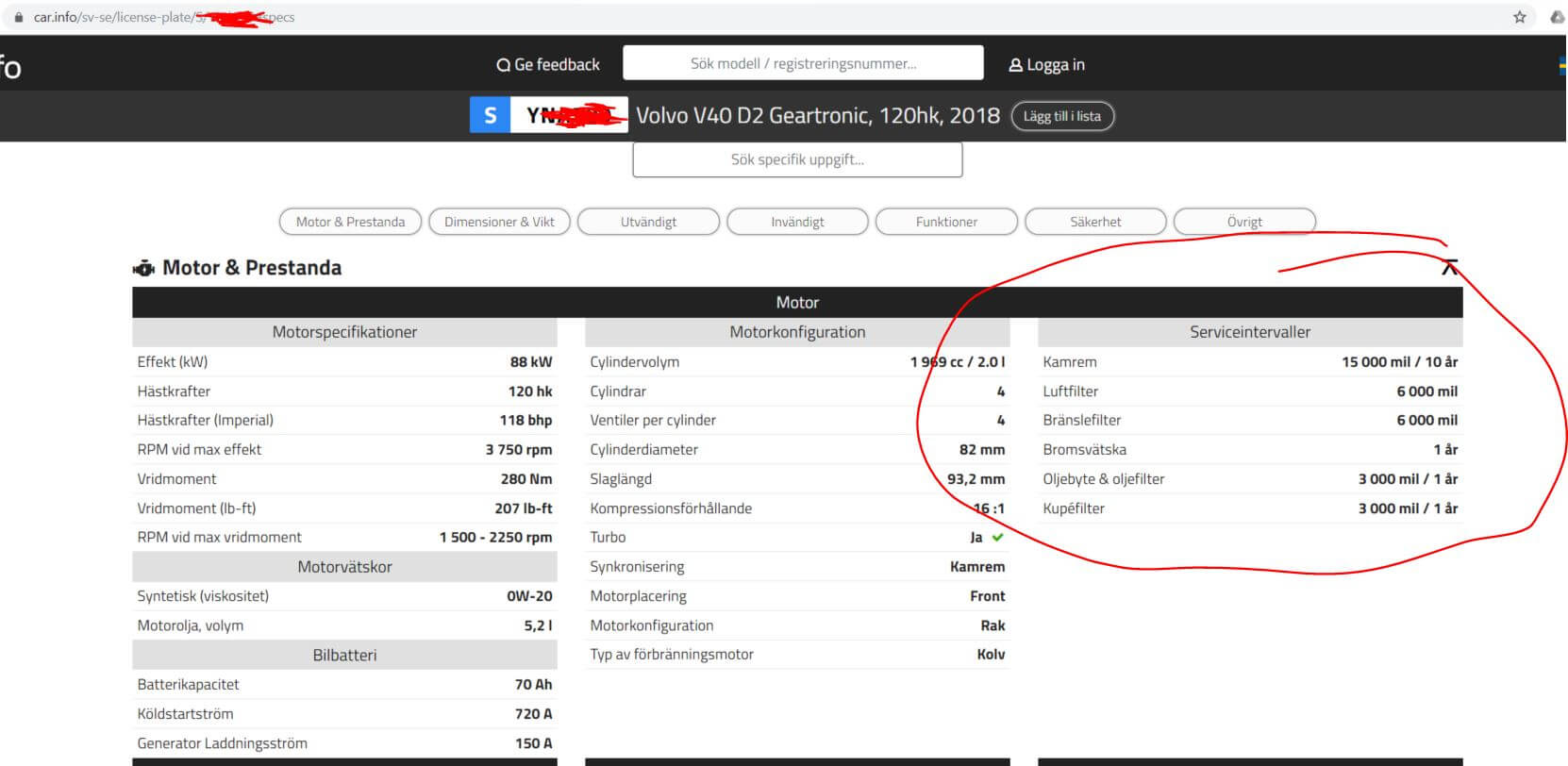1568x766 pixels.
Task: Click the Volvo V40 D2 Geartronic title
Action: (x=817, y=115)
